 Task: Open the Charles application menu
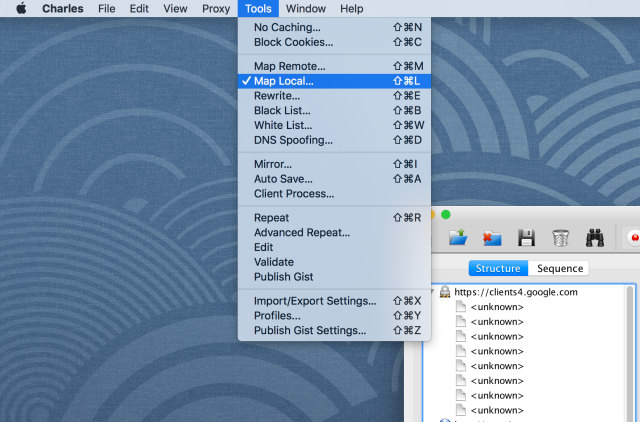(62, 9)
